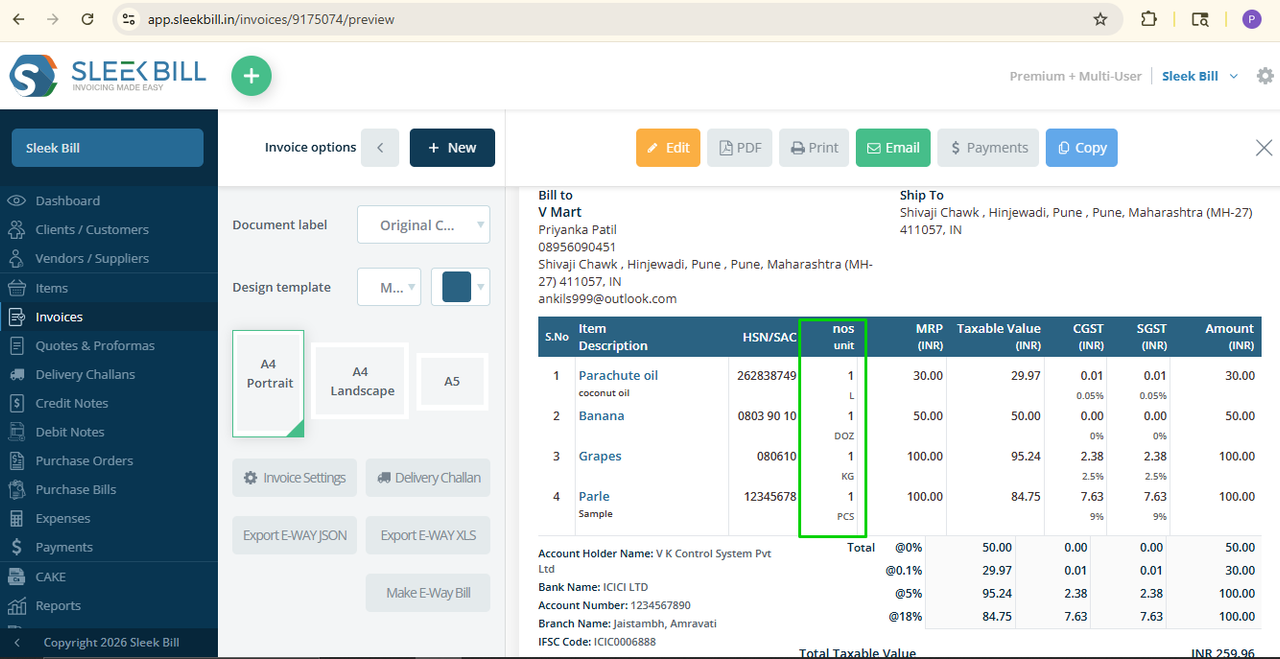The width and height of the screenshot is (1280, 659).
Task: Click the Quotes & Proformas document icon
Action: [16, 345]
